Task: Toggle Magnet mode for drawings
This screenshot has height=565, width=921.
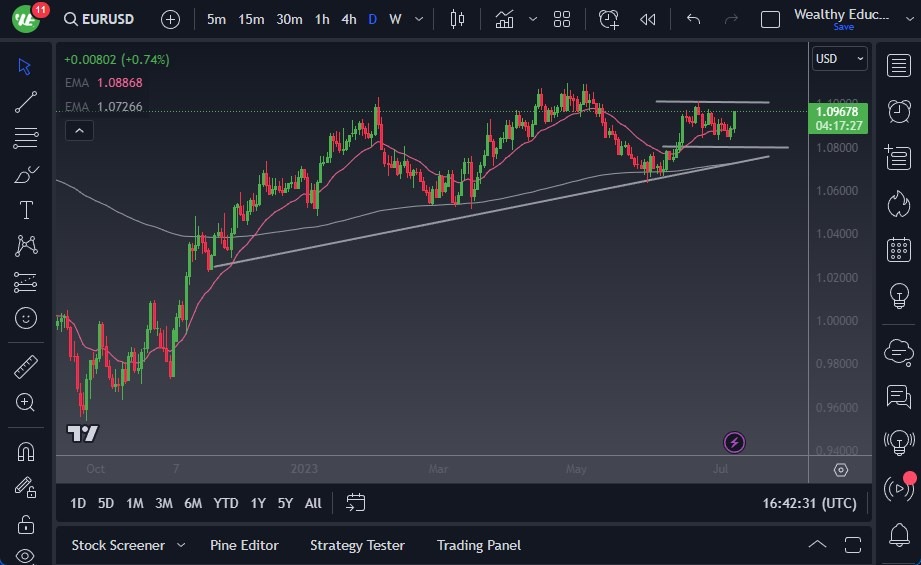Action: 26,451
